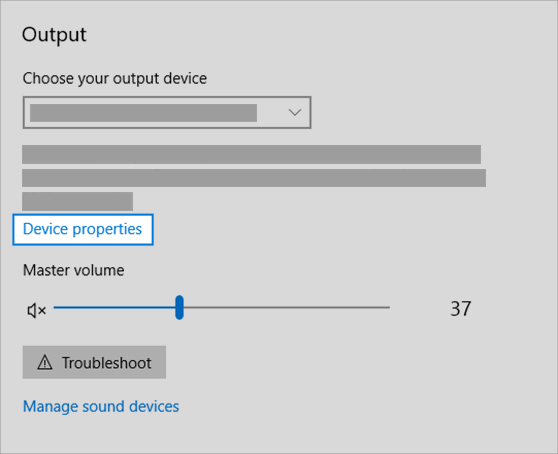The width and height of the screenshot is (558, 454).
Task: Click the Troubleshoot button
Action: point(94,362)
